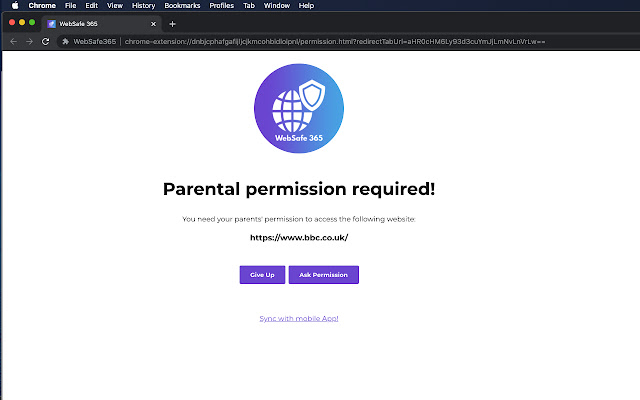Open the Bookmarks menu
The height and width of the screenshot is (400, 640).
(182, 5)
